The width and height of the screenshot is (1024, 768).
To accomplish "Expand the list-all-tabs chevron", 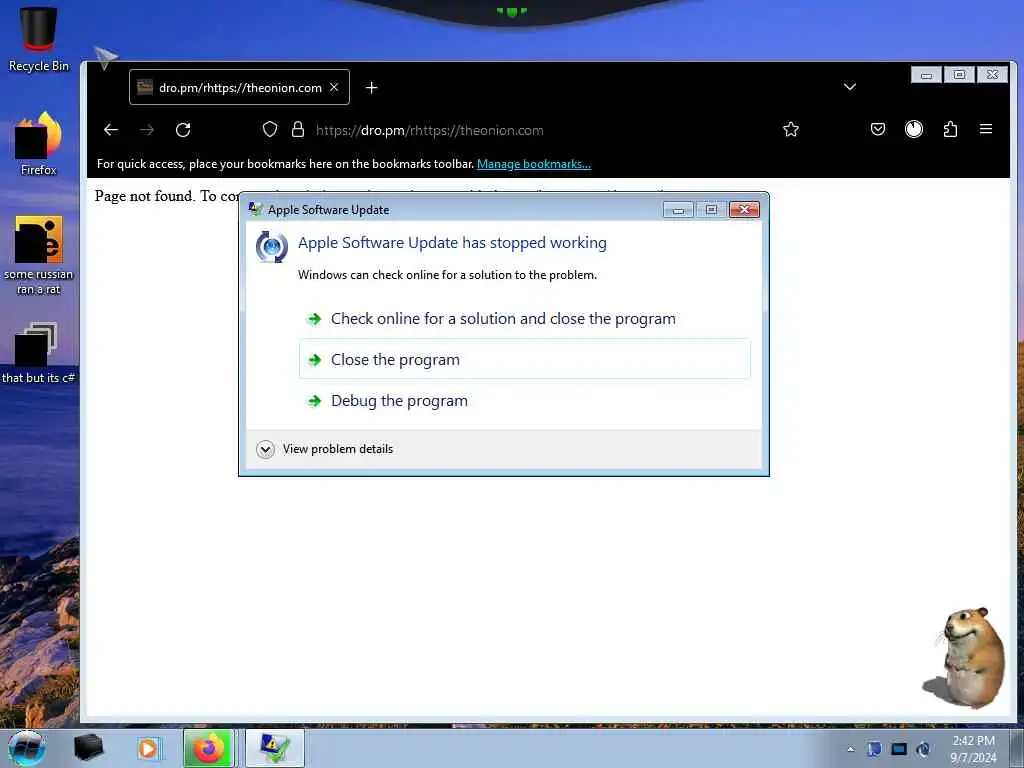I will [x=850, y=87].
